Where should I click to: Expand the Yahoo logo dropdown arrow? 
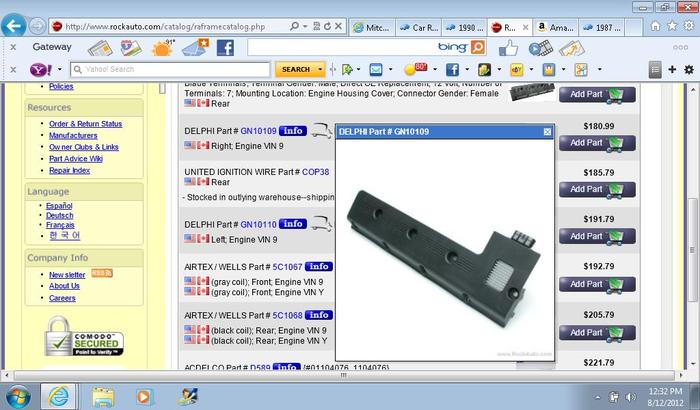point(59,70)
